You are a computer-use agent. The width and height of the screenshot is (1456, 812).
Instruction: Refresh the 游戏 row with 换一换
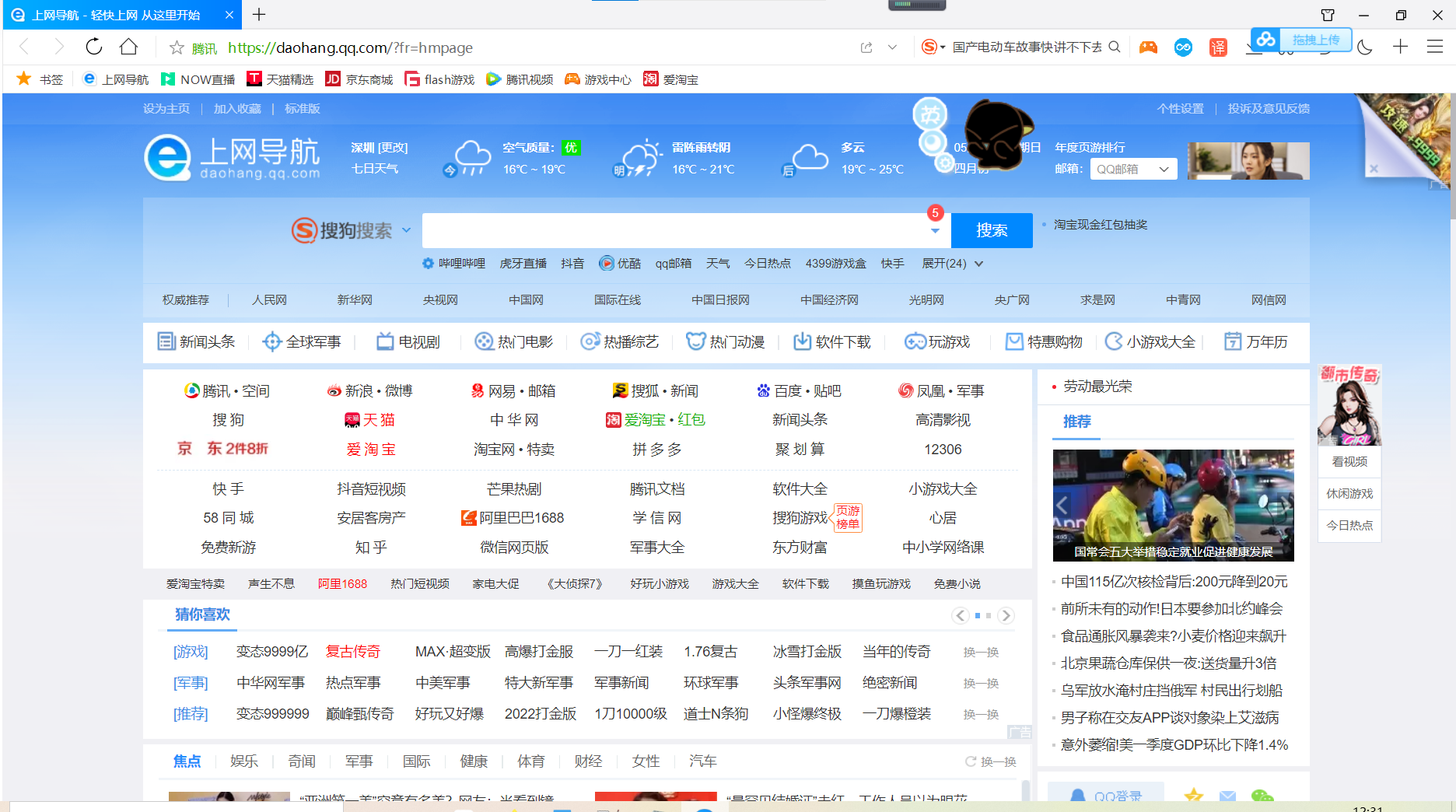pos(981,652)
